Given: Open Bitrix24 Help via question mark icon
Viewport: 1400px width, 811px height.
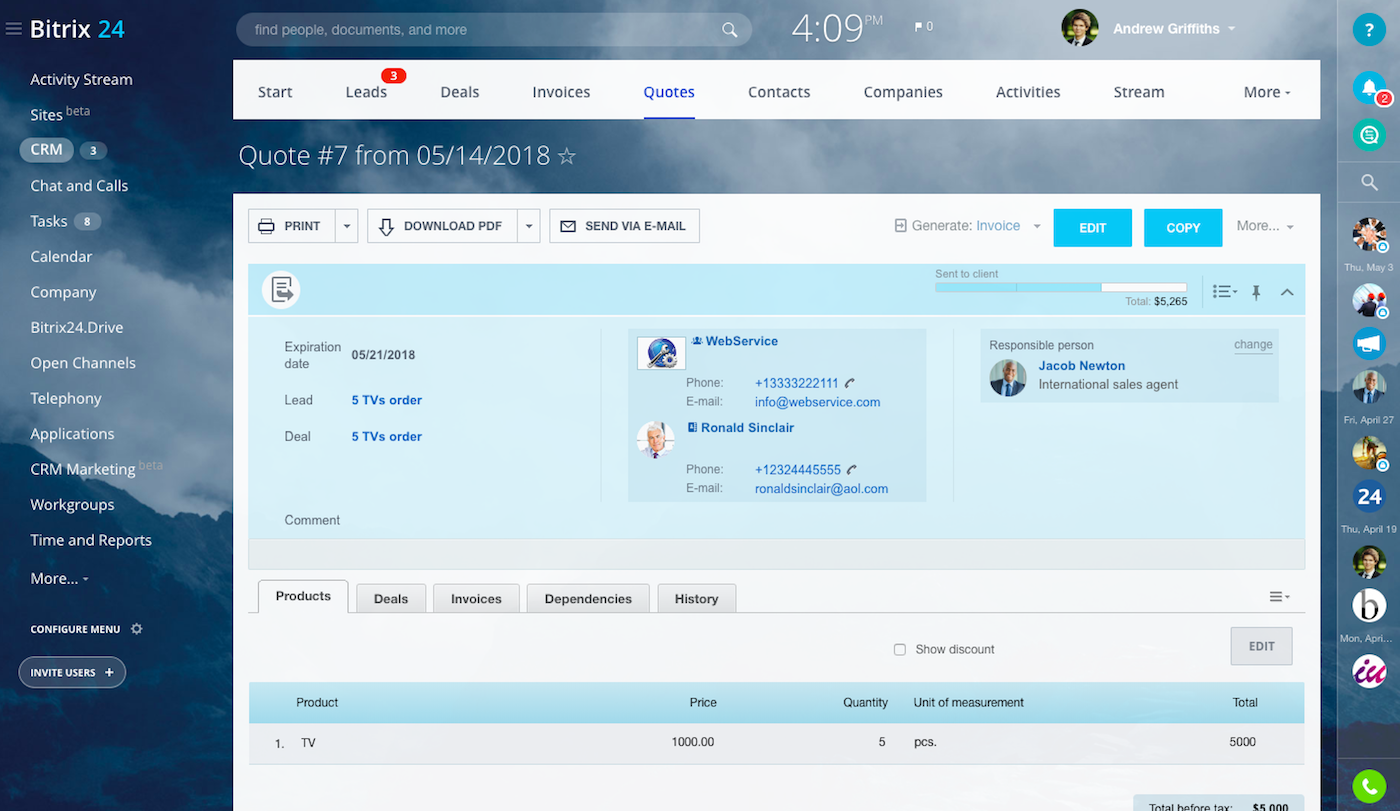Looking at the screenshot, I should (x=1369, y=29).
